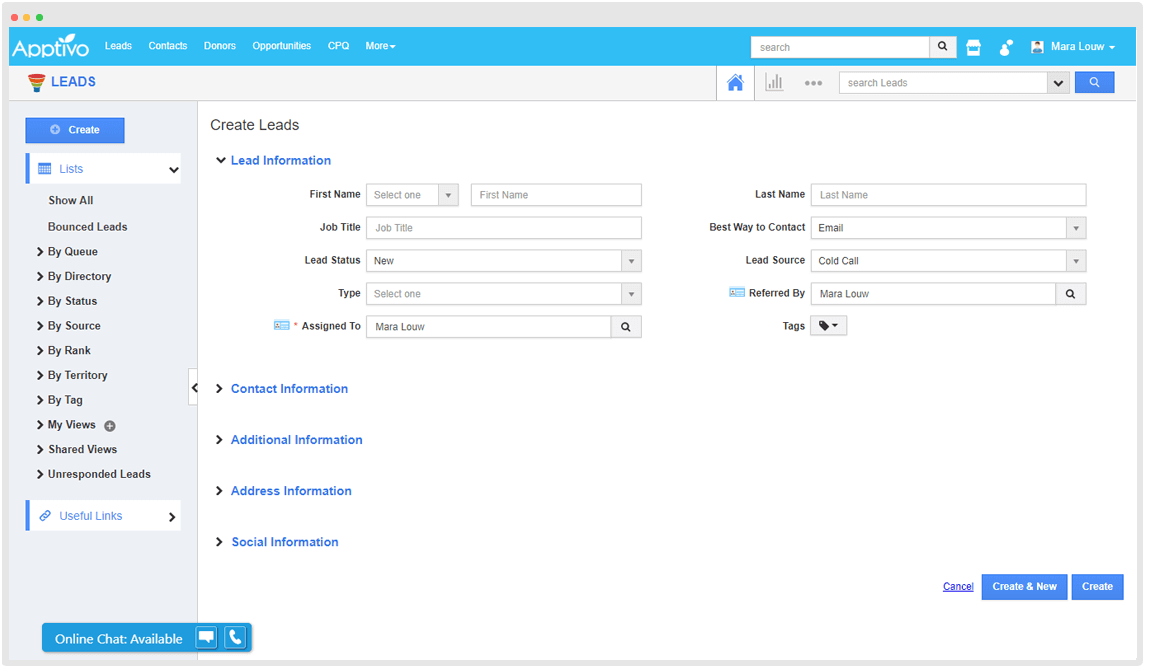Open the Referred By address book icon
This screenshot has height=670, width=1150.
coord(737,293)
